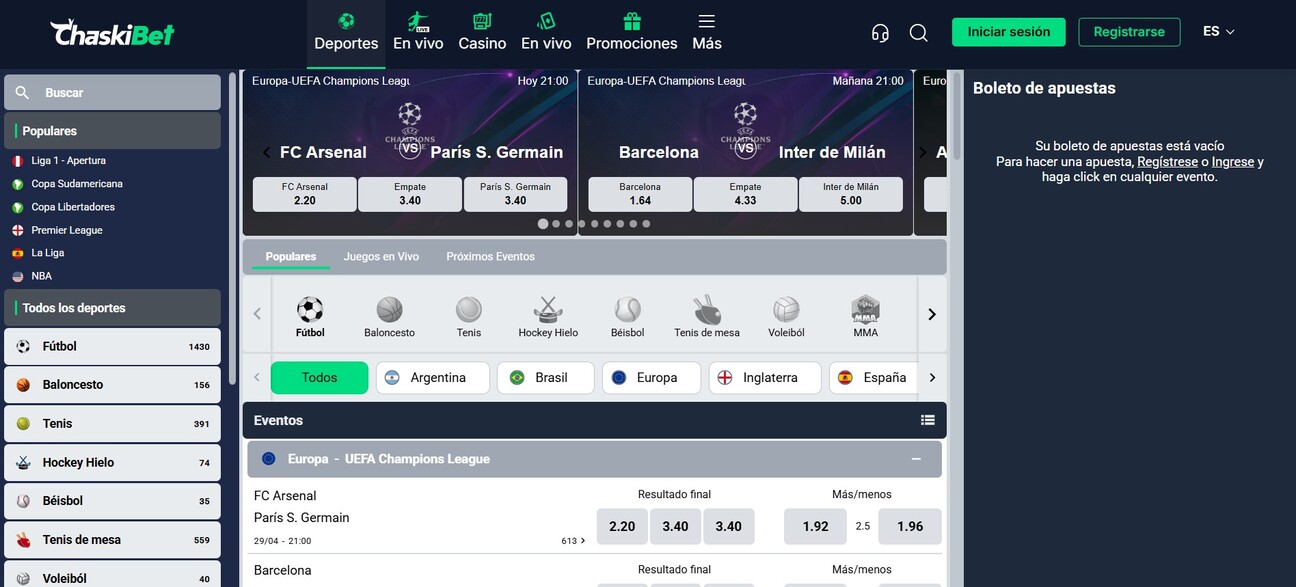
Task: Select Baloncesto icon in sports carousel
Action: (389, 309)
